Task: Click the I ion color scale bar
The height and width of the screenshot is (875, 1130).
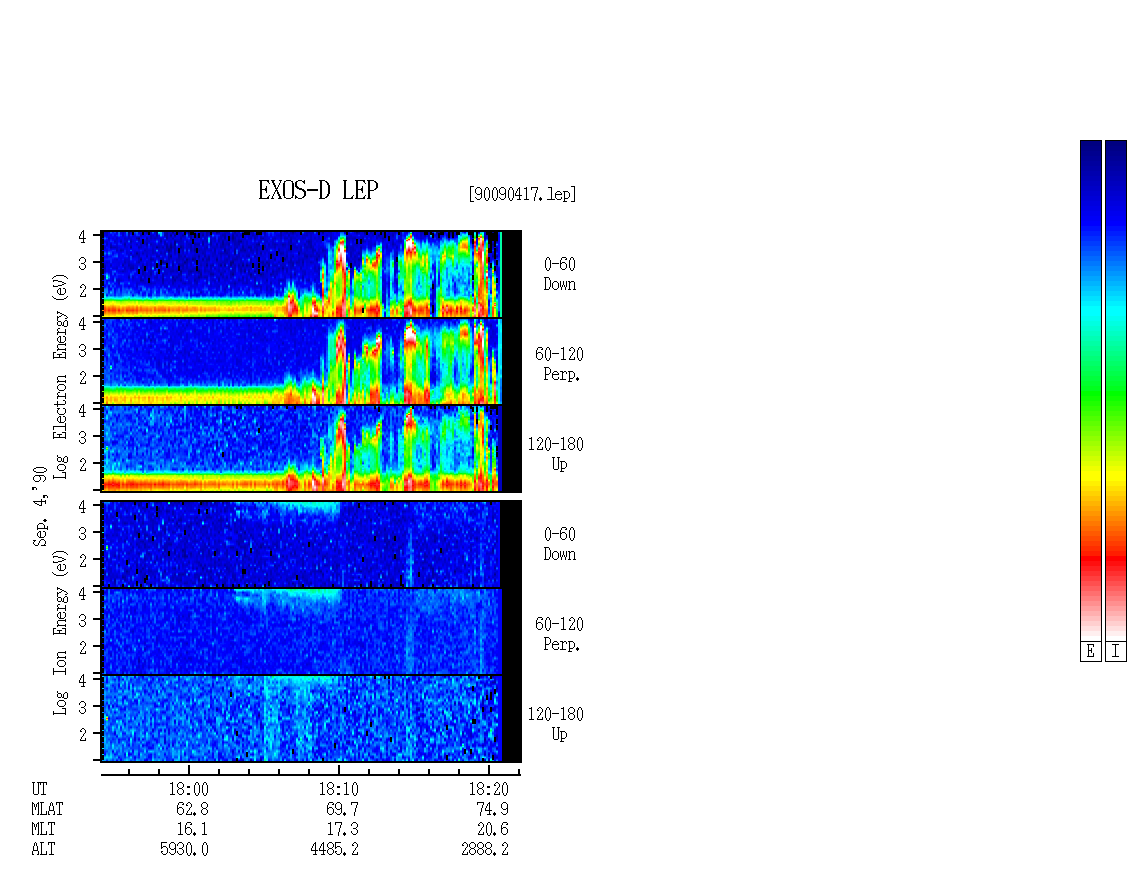Action: 1116,390
